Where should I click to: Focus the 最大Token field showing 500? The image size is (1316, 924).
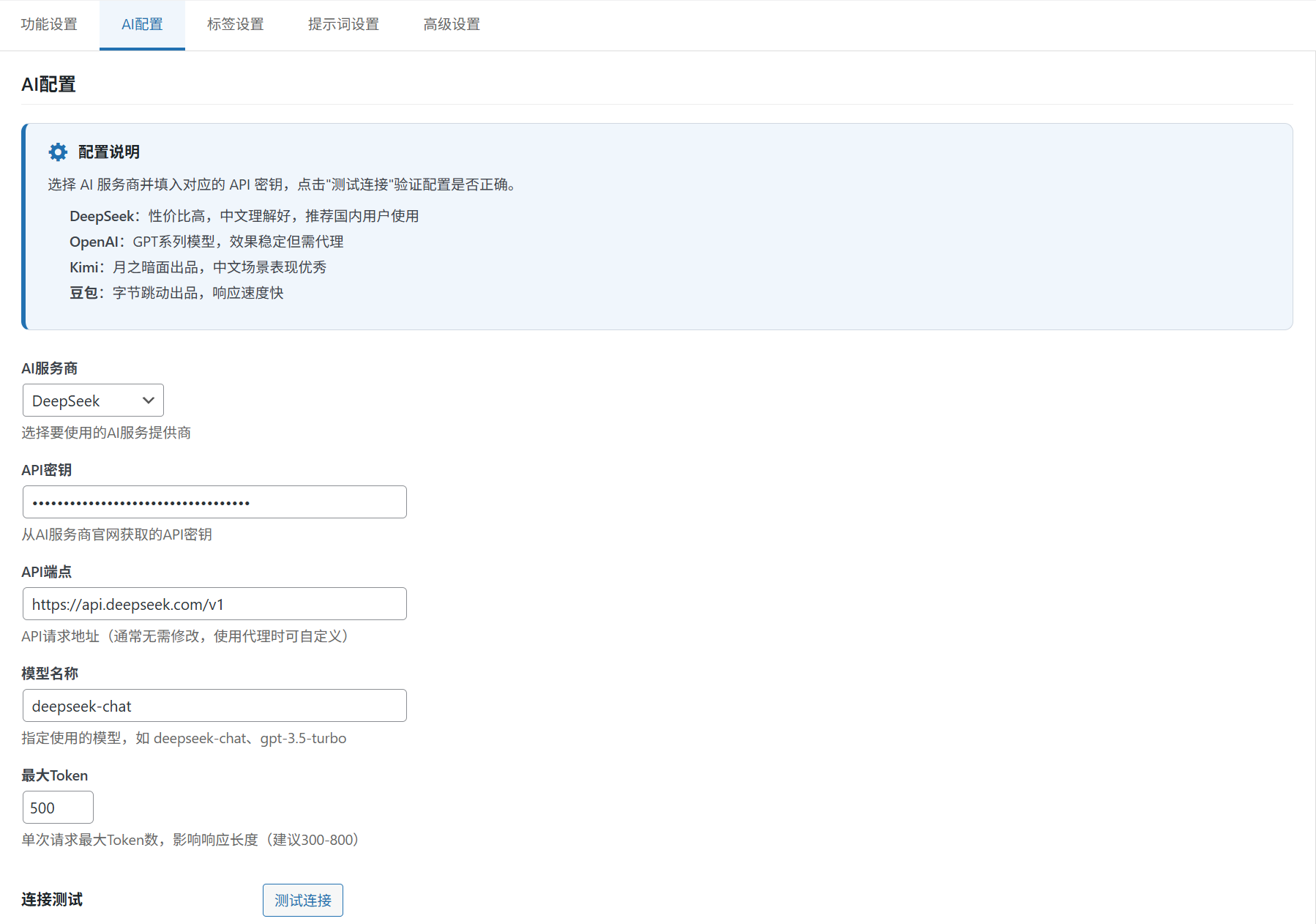click(x=58, y=807)
